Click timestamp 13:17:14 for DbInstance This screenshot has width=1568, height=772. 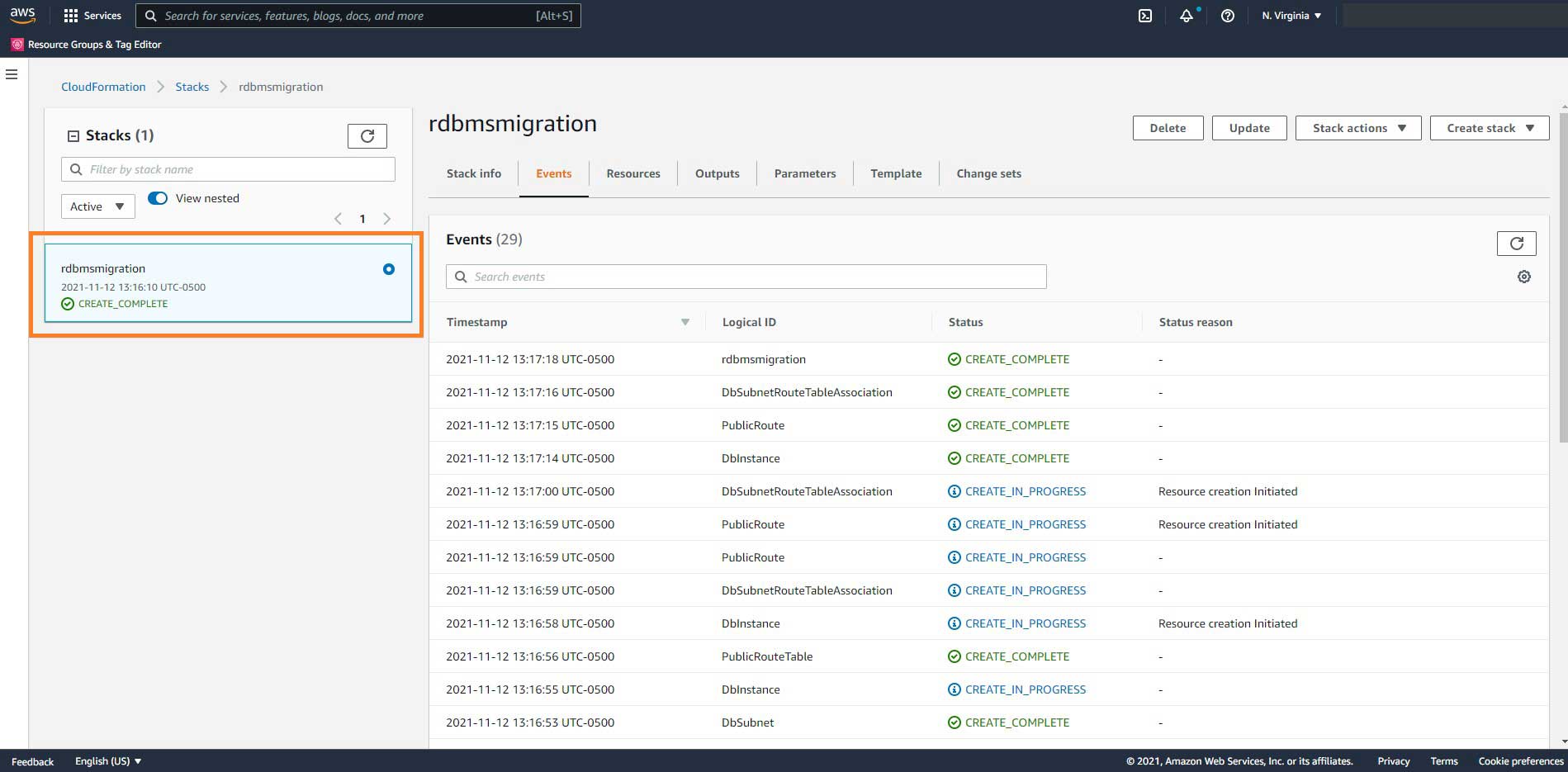click(x=530, y=458)
